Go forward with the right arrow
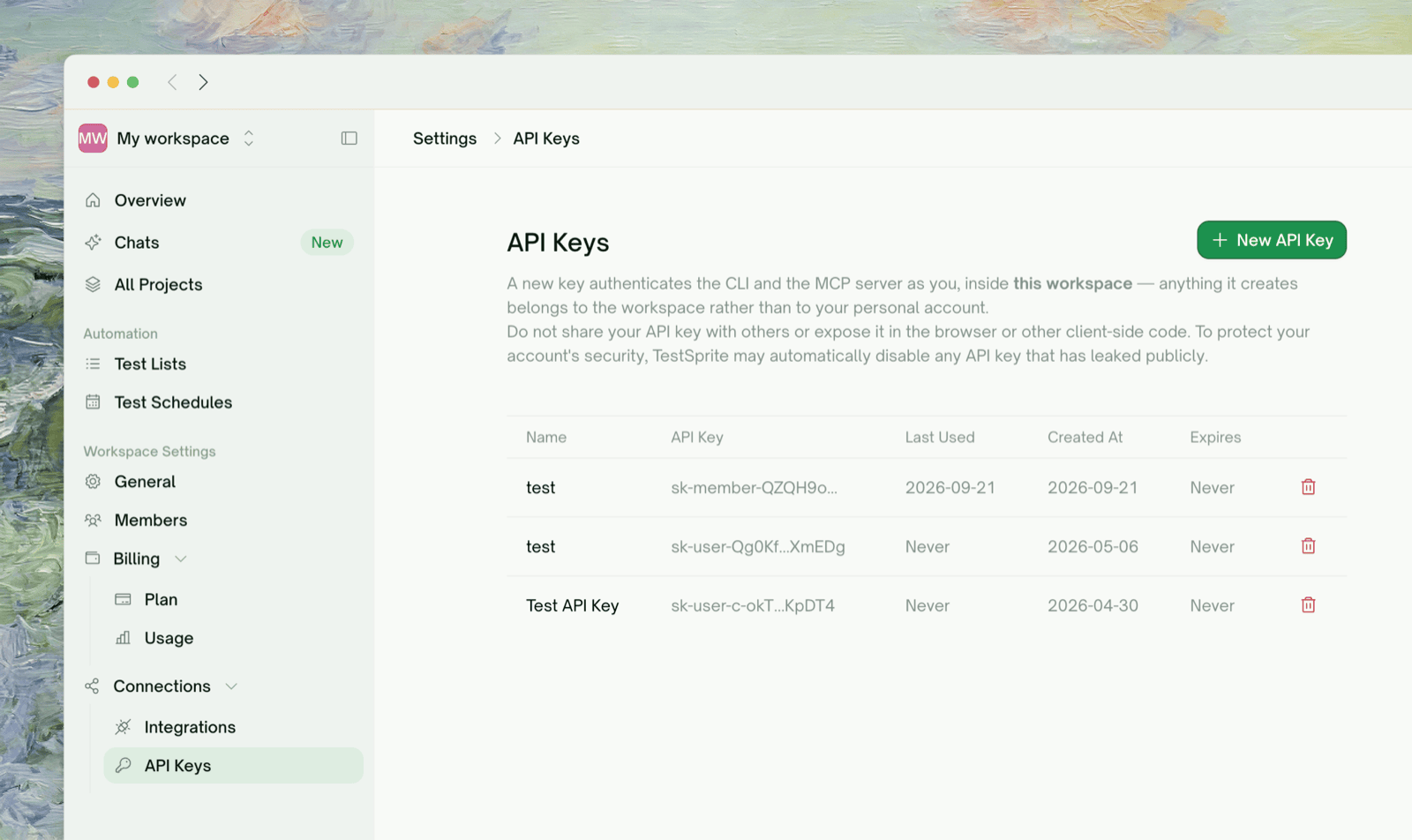Image resolution: width=1412 pixels, height=840 pixels. (204, 82)
